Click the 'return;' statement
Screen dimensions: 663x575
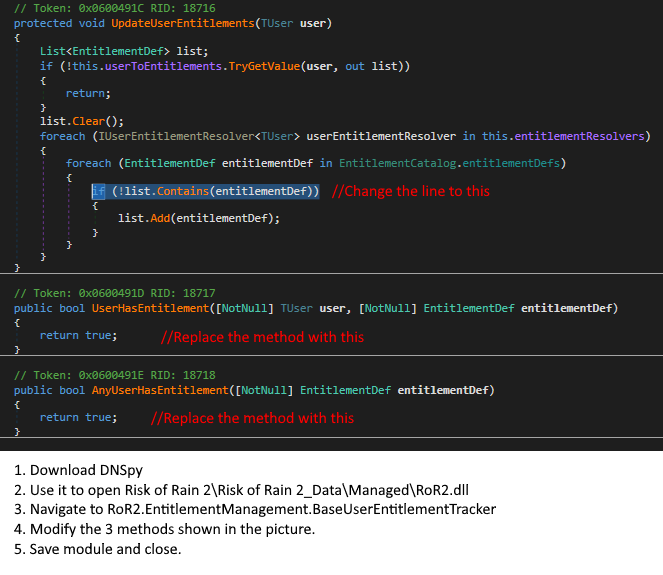pyautogui.click(x=88, y=93)
